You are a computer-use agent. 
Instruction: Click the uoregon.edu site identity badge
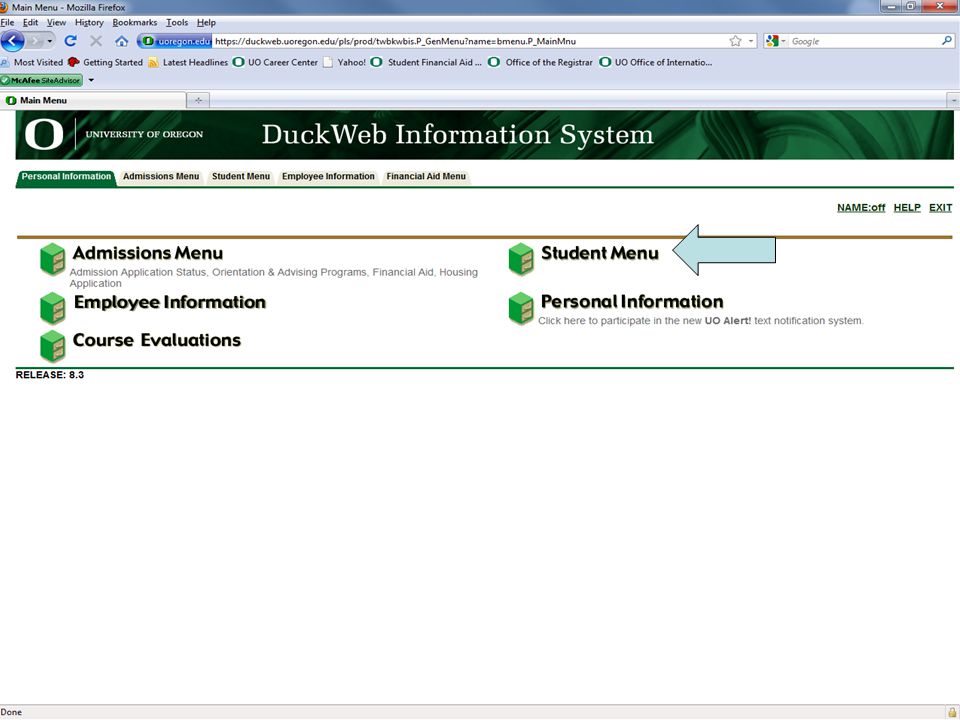176,41
